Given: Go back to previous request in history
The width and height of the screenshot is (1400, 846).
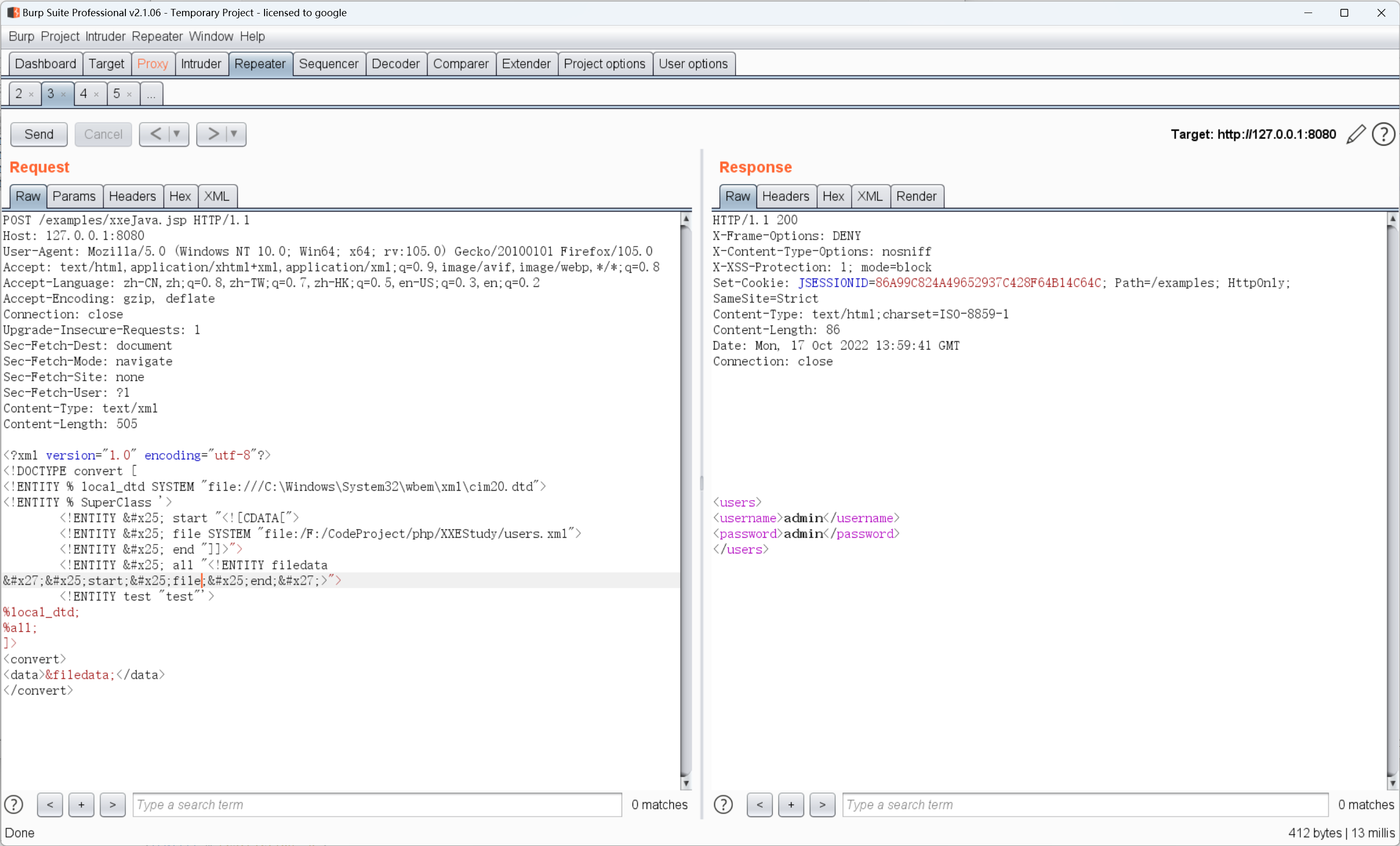Looking at the screenshot, I should coord(156,134).
